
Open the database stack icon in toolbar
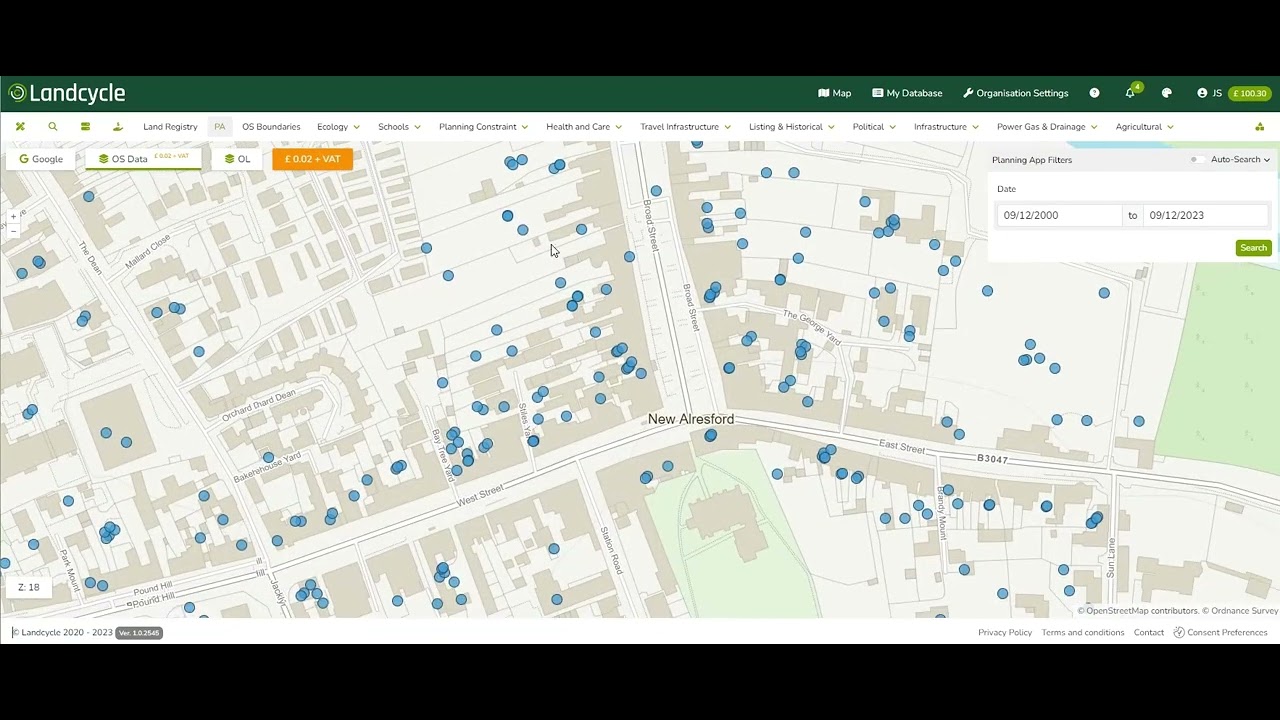(x=85, y=127)
